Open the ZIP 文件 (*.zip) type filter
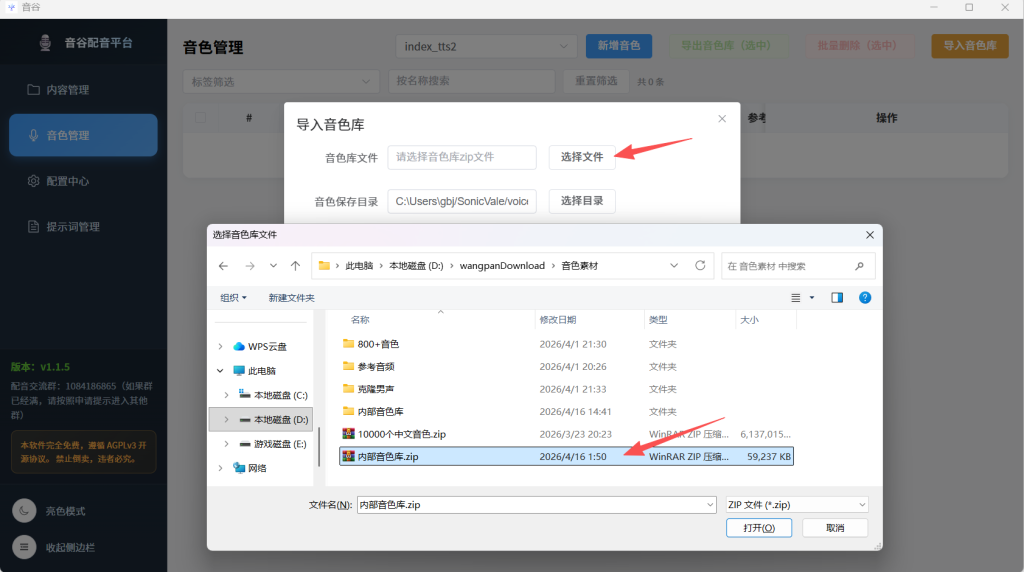Image resolution: width=1024 pixels, height=572 pixels. (797, 505)
